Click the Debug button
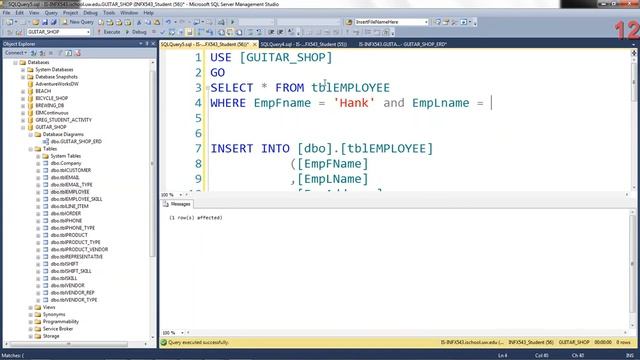Screen dimensions: 640x360 pos(136,32)
